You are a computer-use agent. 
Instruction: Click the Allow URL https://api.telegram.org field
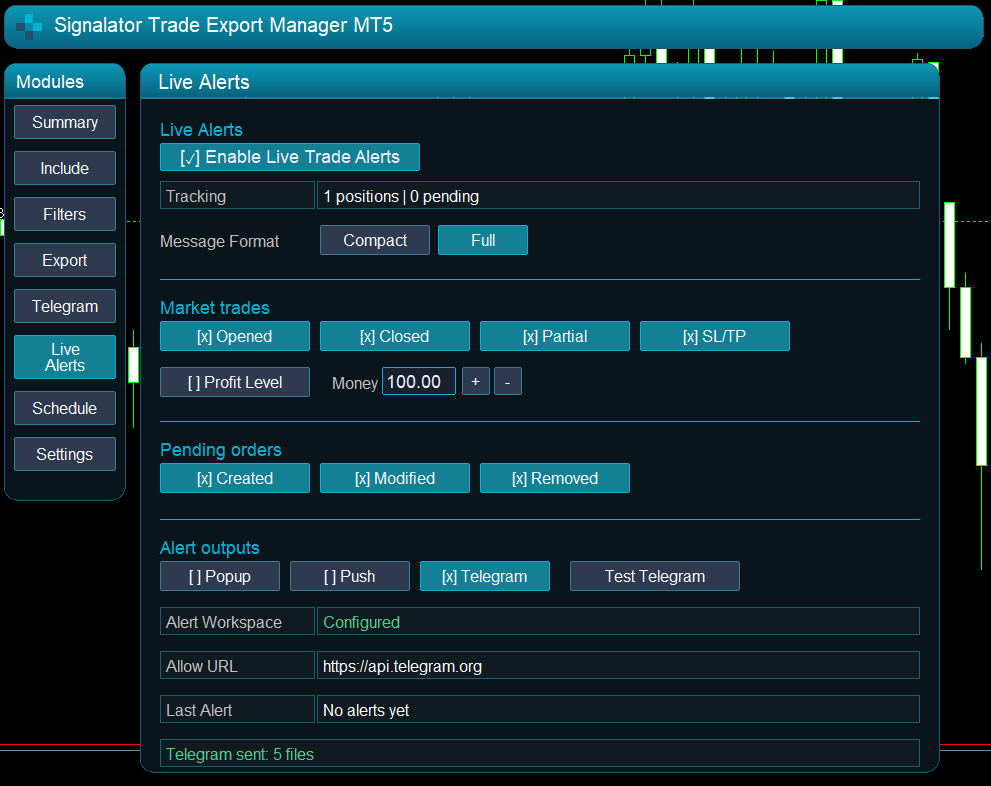tap(617, 666)
